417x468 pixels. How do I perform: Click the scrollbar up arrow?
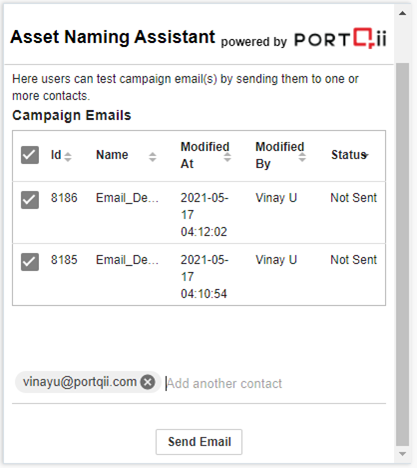coord(402,13)
